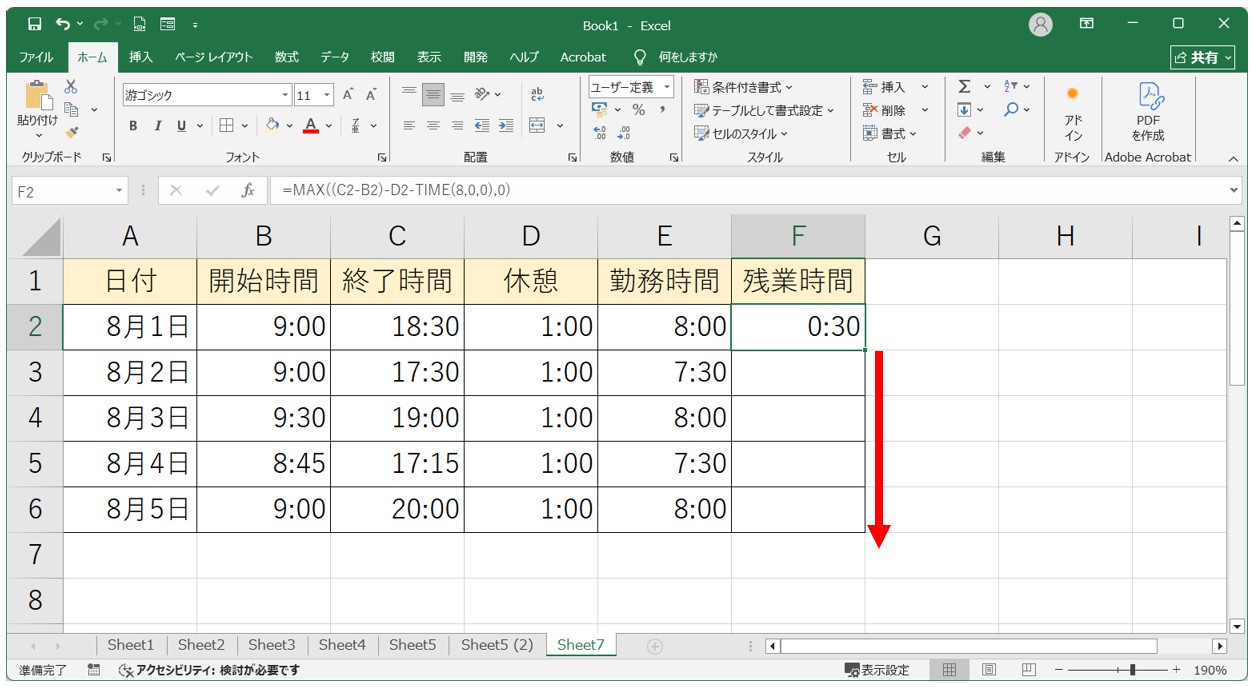Viewport: 1254px width, 687px height.
Task: Open Format as Table dropdown
Action: point(765,110)
